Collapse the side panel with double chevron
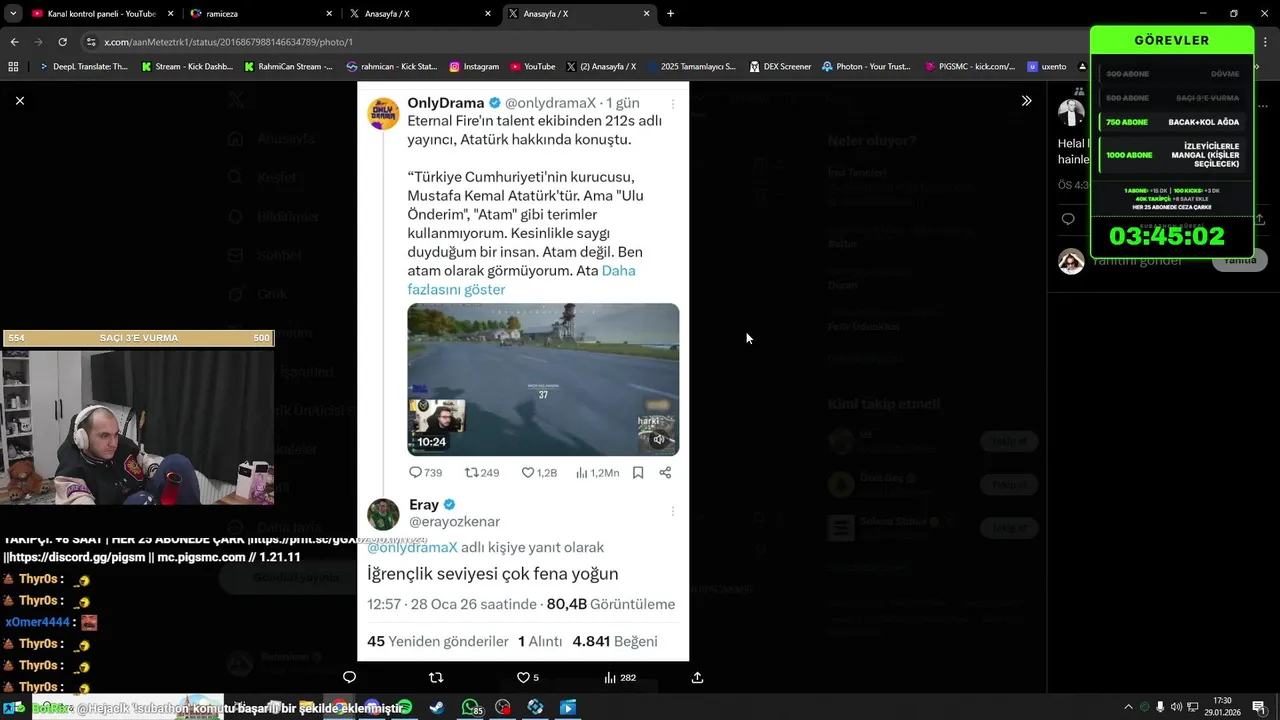This screenshot has width=1280, height=720. [1026, 101]
